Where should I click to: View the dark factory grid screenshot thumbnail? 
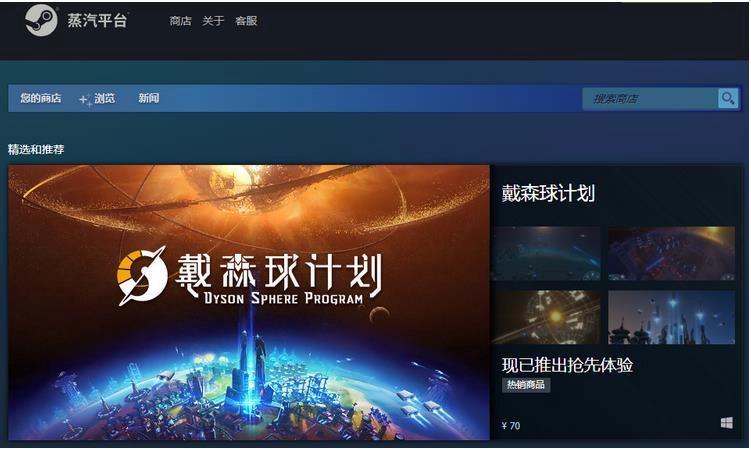[671, 253]
